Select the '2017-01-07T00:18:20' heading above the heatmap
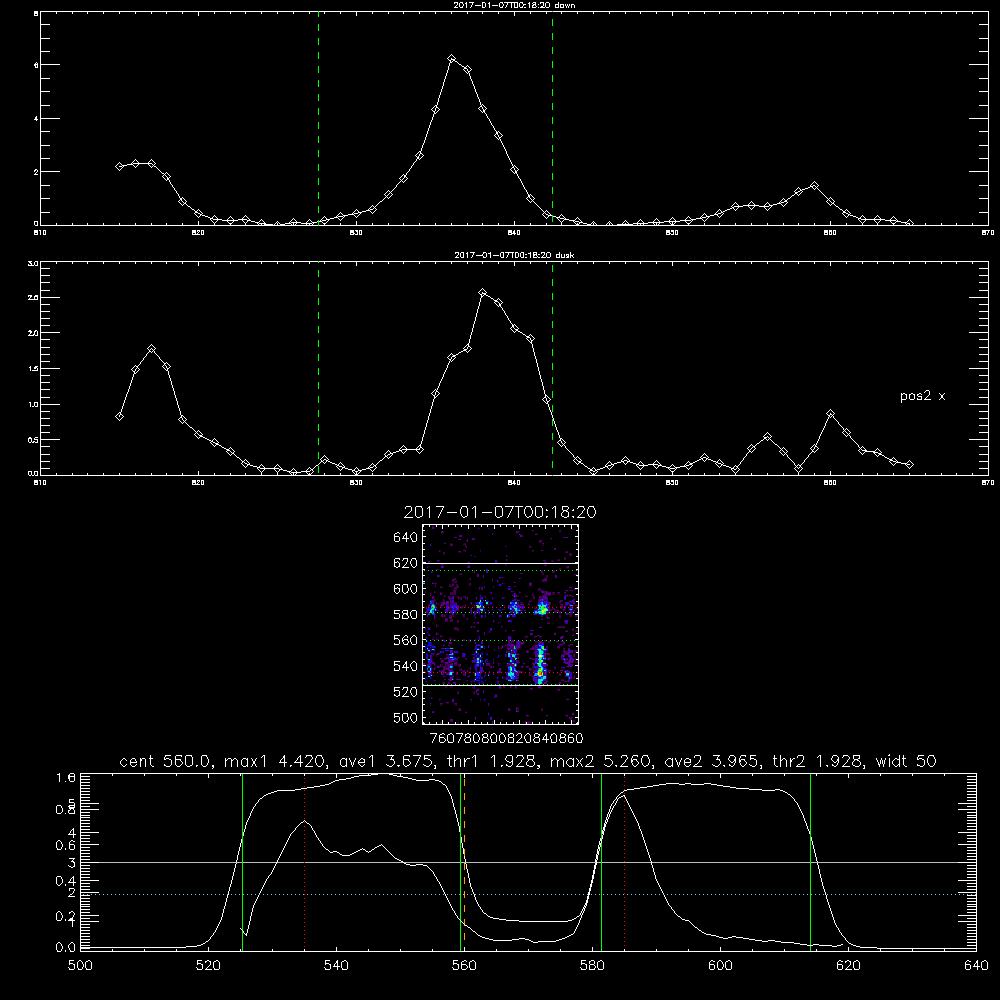Viewport: 1000px width, 1000px height. [500, 512]
